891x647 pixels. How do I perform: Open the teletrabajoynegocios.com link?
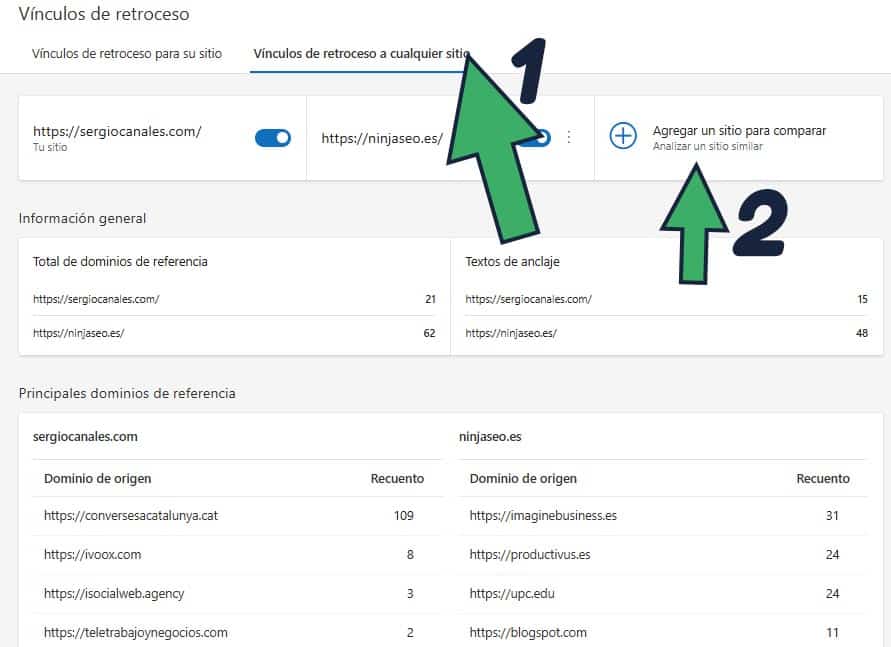[x=135, y=632]
